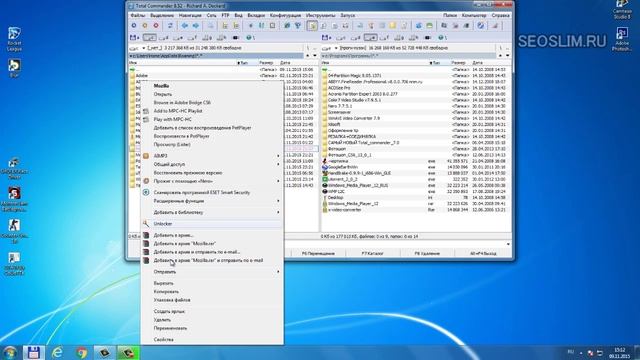640x360 pixels.
Task: Click the clock in the system tray
Action: pos(619,353)
